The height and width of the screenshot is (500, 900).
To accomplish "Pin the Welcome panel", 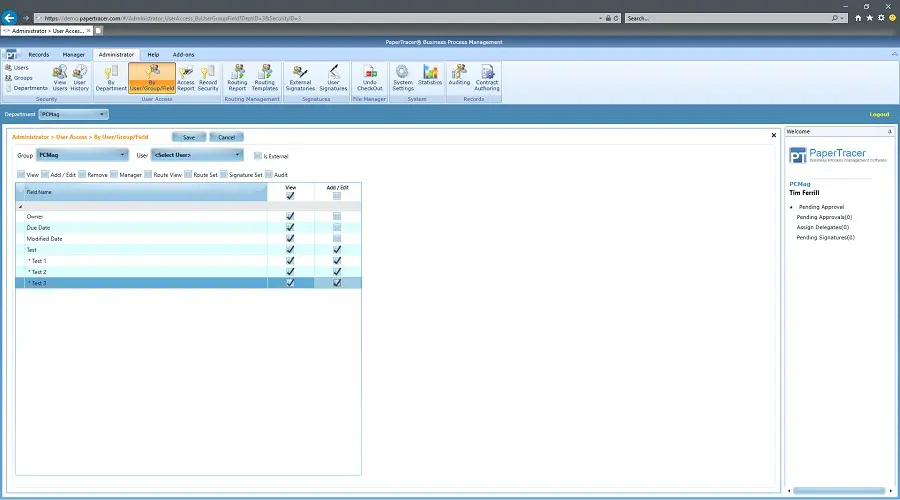I will pyautogui.click(x=890, y=131).
